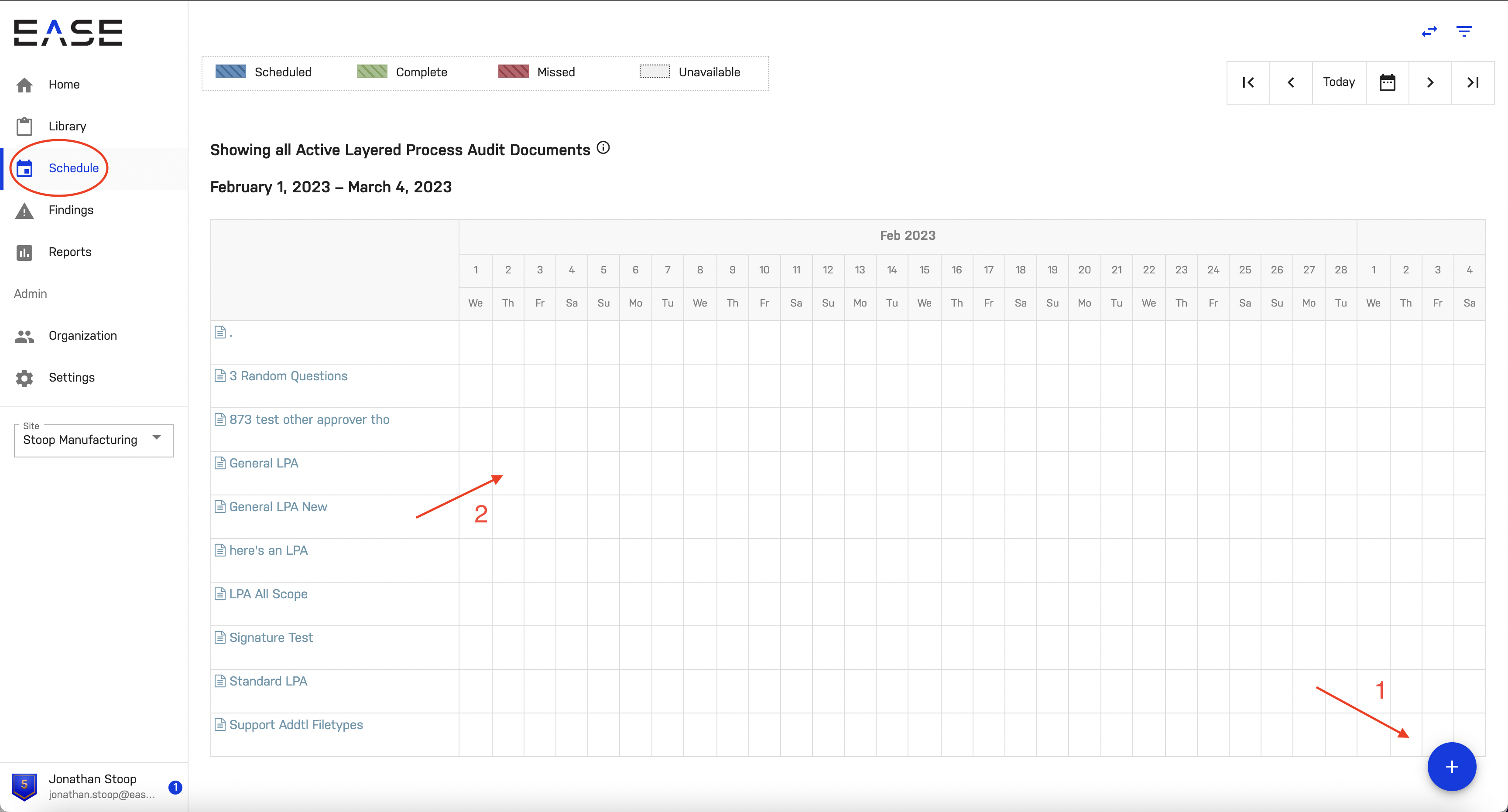Go to previous date range arrow
Viewport: 1508px width, 812px height.
pyautogui.click(x=1290, y=82)
